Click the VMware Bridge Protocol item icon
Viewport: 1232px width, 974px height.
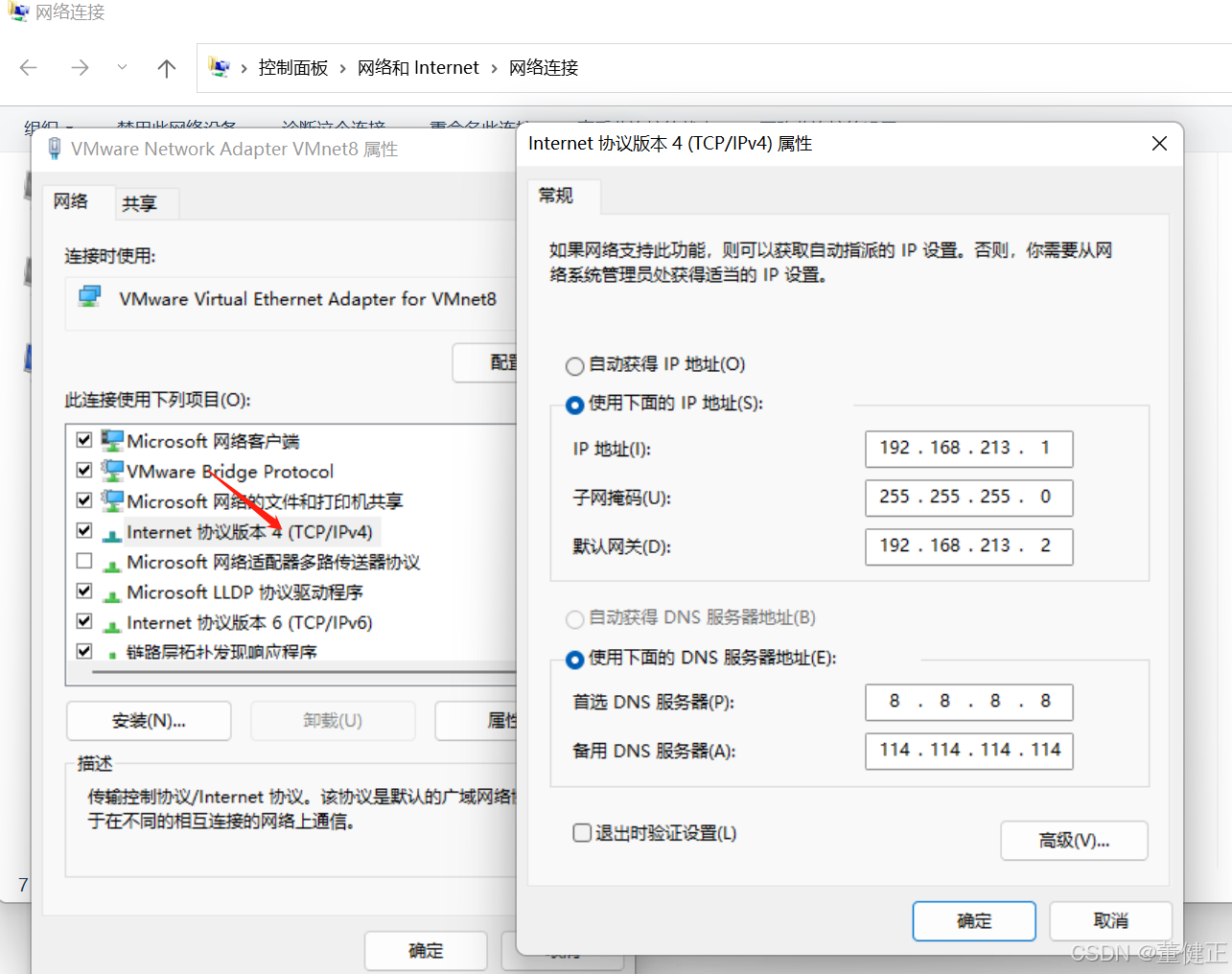(x=112, y=471)
